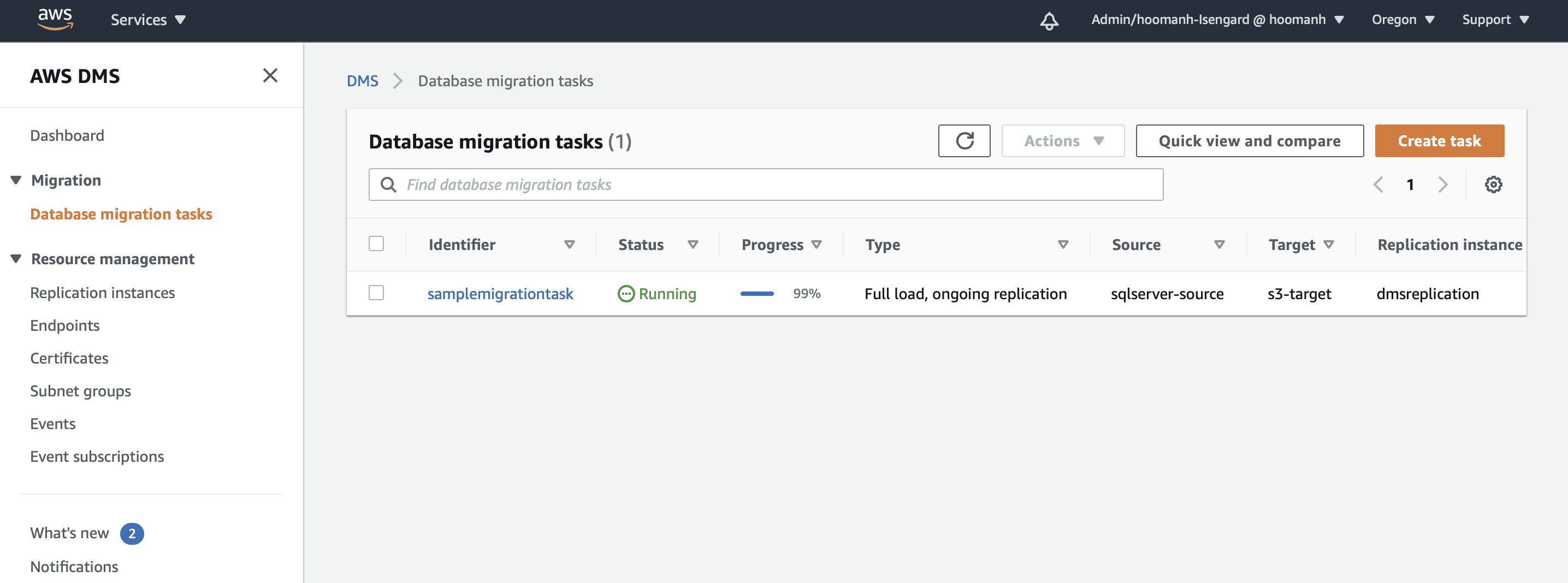Click the AWS logo
This screenshot has height=583, width=1568.
55,19
